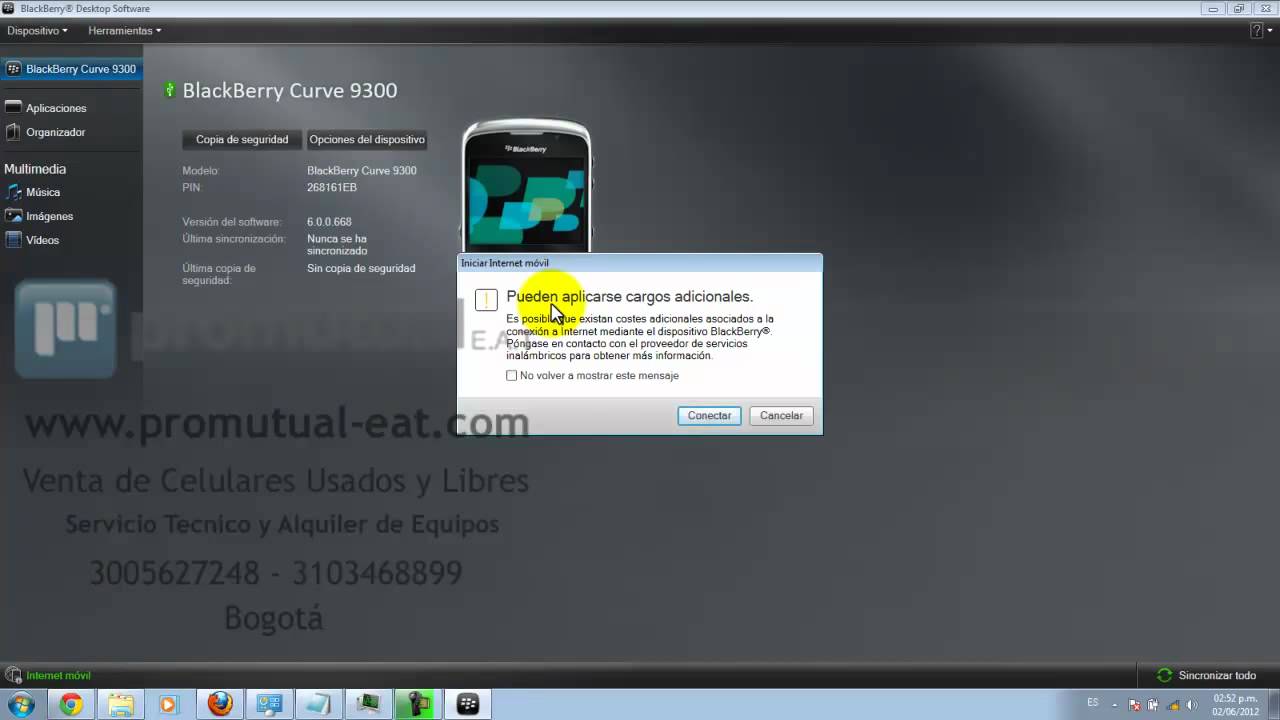Screen dimensions: 1280x720
Task: Open the Dispositivo menu
Action: point(37,31)
